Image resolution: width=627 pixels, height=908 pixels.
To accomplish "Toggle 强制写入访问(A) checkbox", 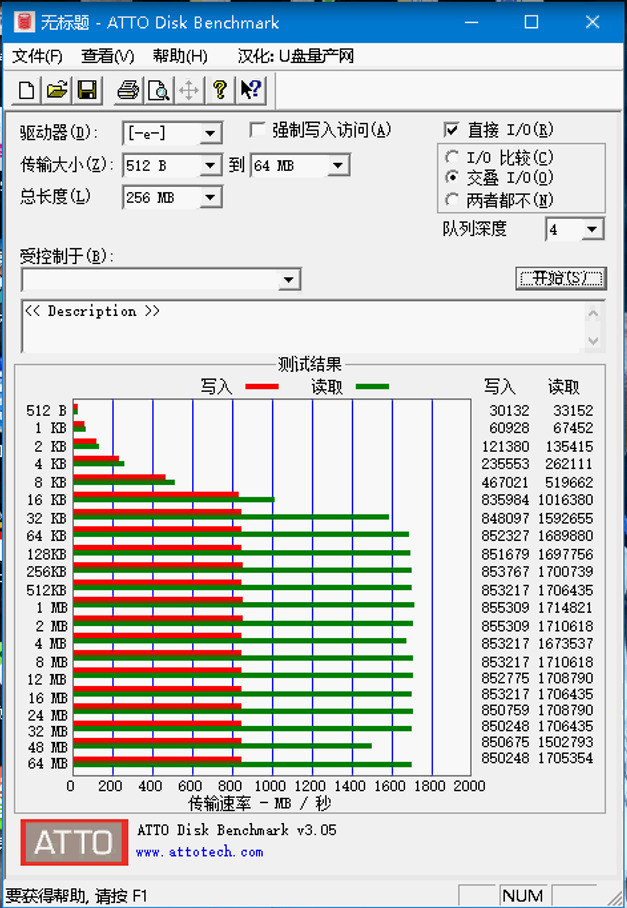I will (257, 130).
